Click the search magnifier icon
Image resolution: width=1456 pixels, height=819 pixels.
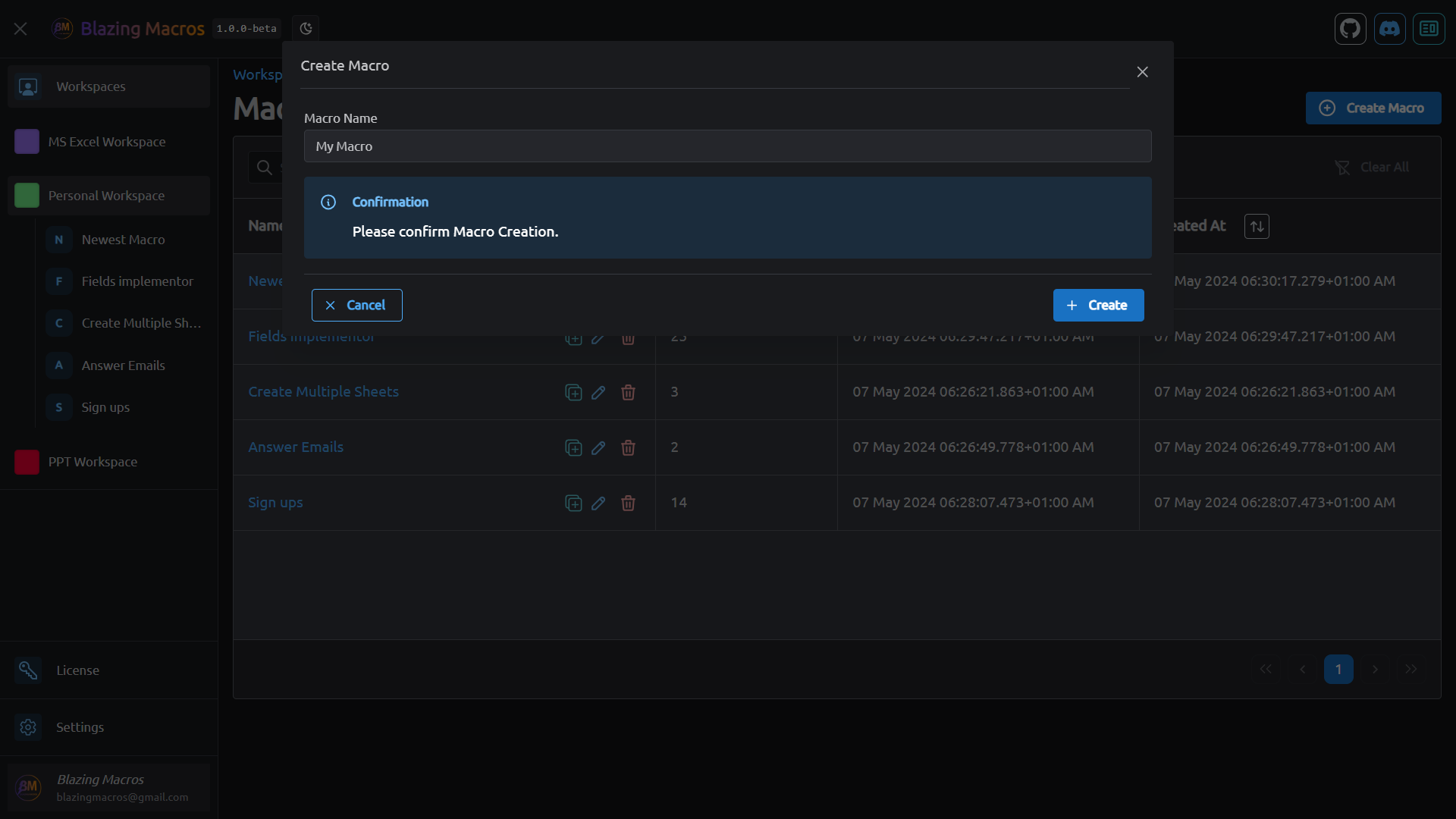pyautogui.click(x=264, y=168)
